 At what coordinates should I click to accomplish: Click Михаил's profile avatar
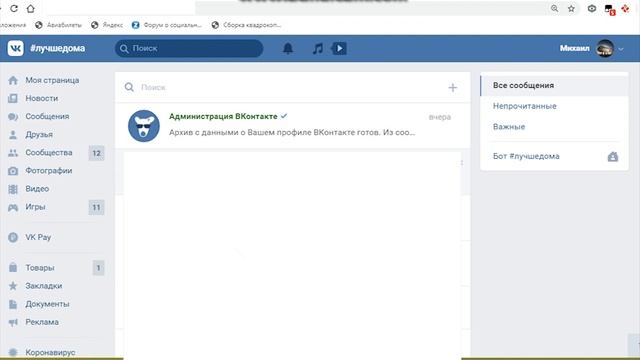coord(605,49)
